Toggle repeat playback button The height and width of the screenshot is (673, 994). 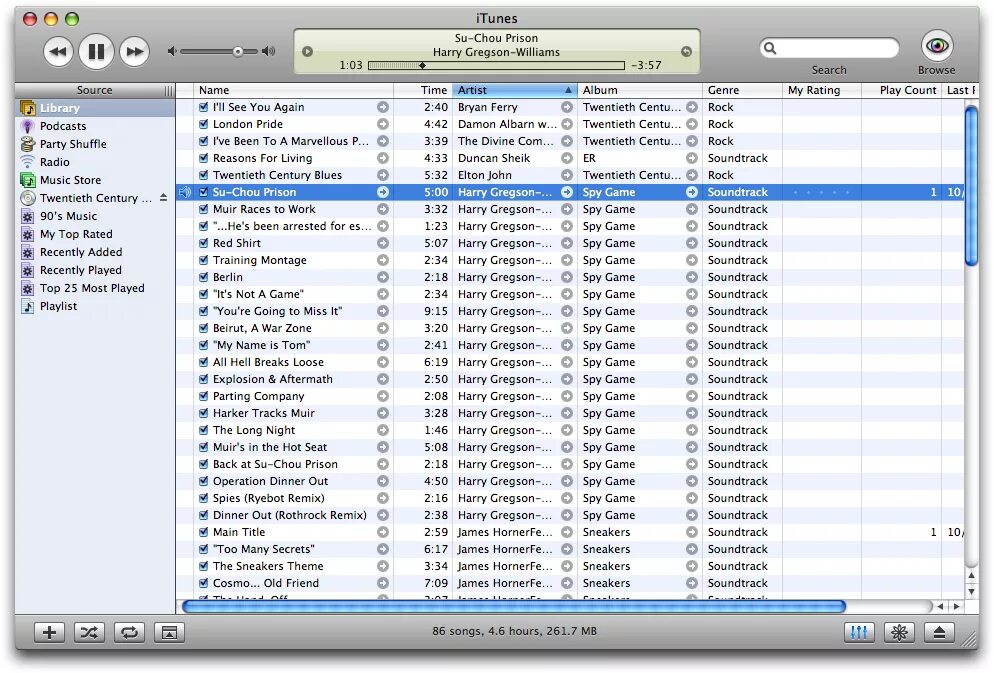(129, 632)
